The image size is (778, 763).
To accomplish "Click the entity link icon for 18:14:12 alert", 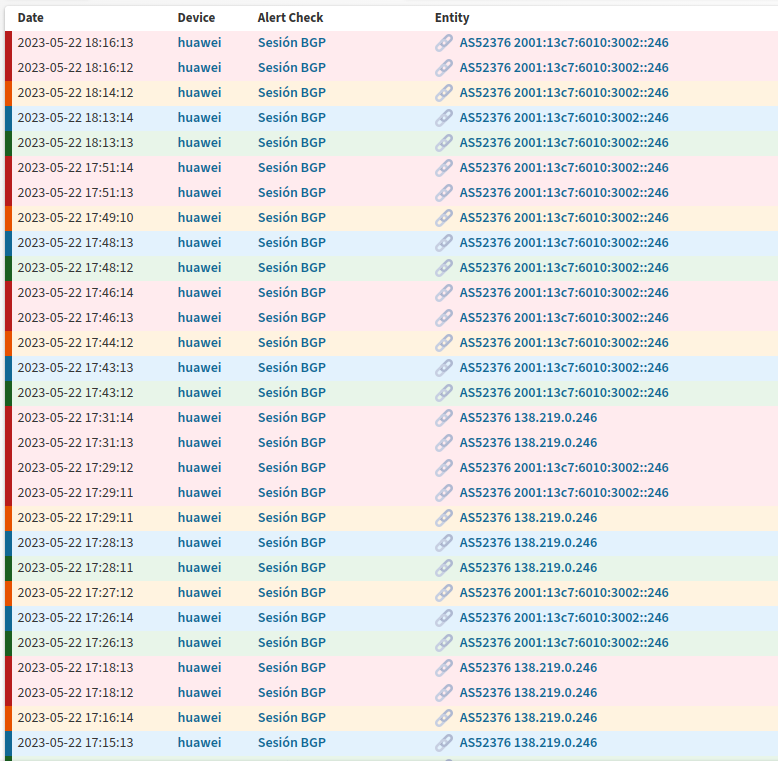I will [444, 93].
